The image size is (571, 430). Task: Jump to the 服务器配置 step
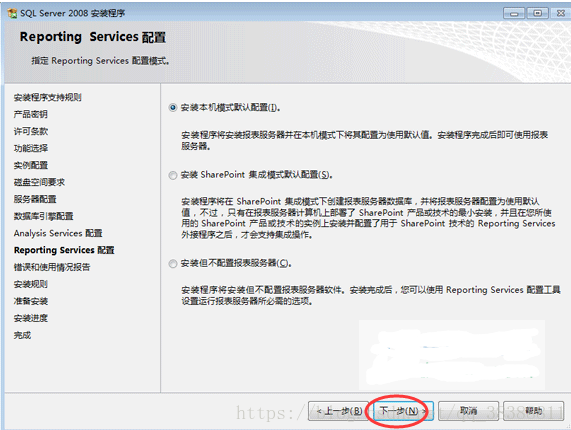(35, 199)
